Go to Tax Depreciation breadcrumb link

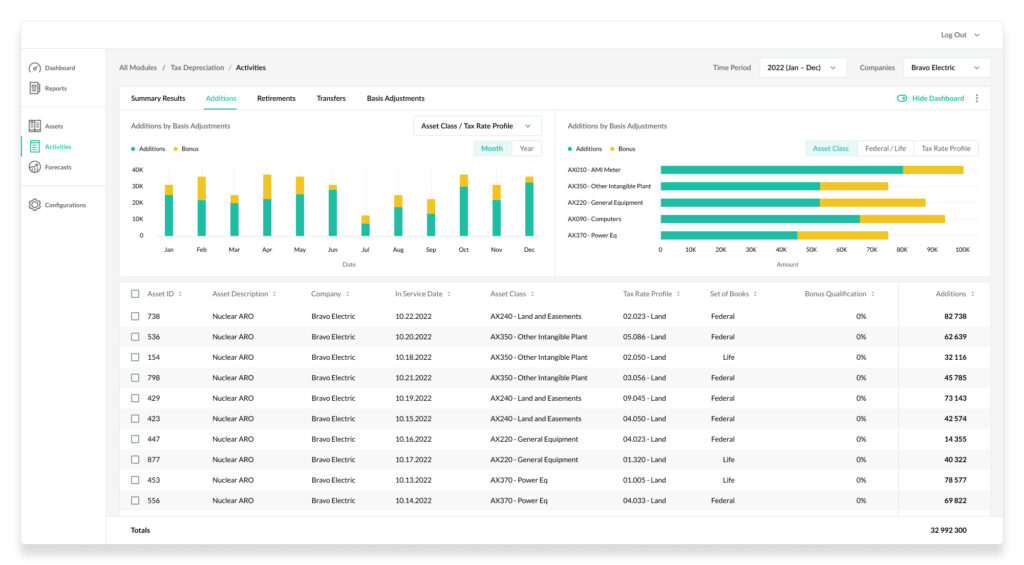[197, 68]
